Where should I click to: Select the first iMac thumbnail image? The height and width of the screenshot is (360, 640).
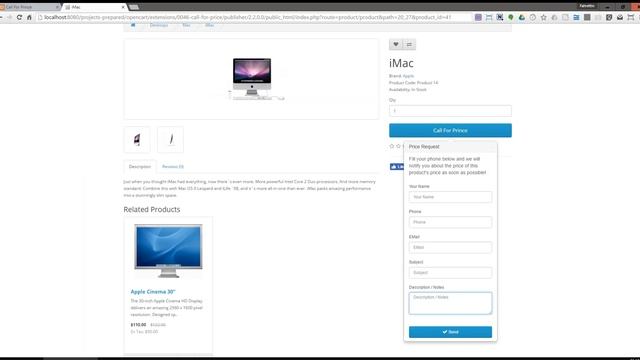point(137,140)
